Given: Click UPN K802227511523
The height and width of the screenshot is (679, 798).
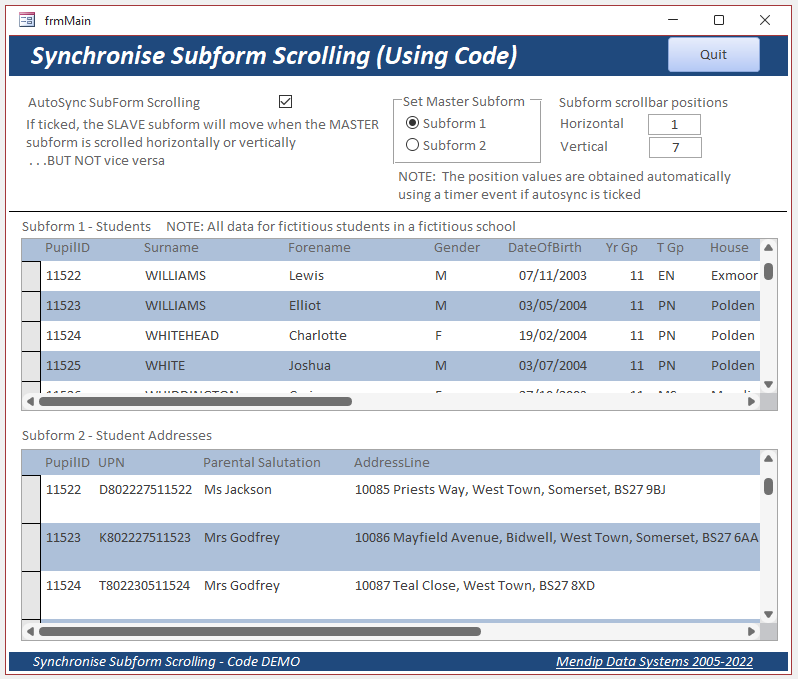Looking at the screenshot, I should pyautogui.click(x=145, y=537).
